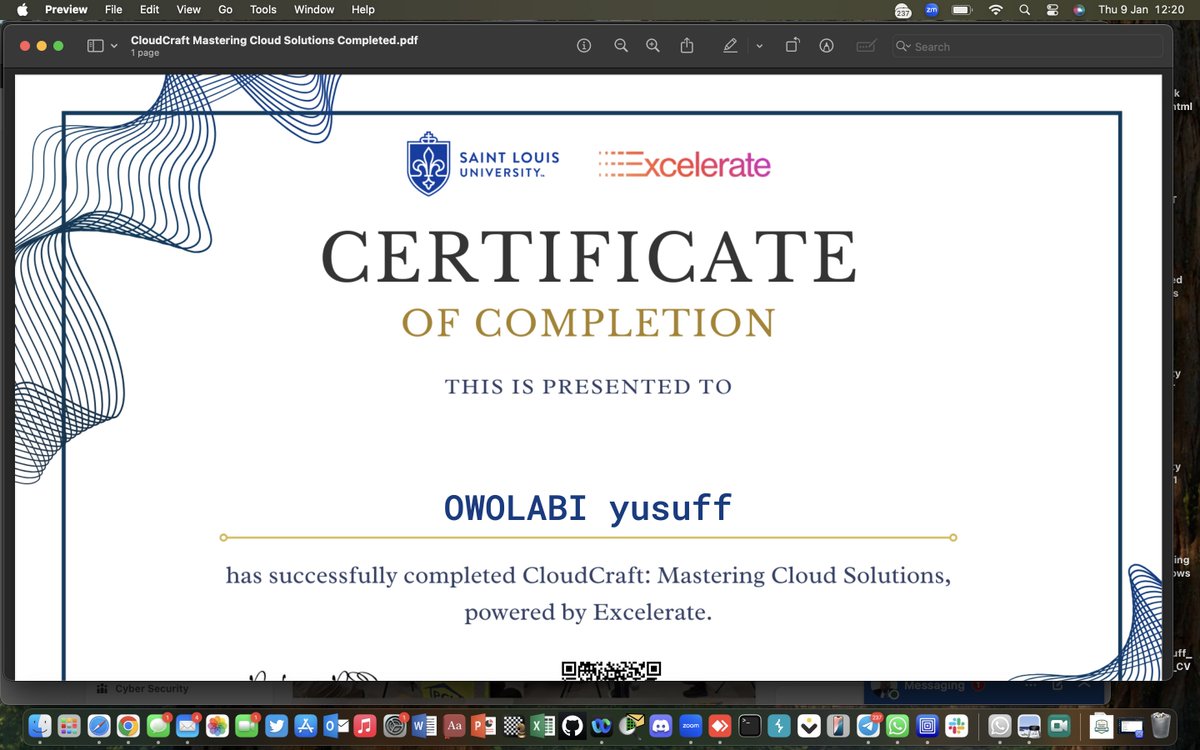1200x750 pixels.
Task: Rotate the page using toolbar icon
Action: tap(792, 46)
